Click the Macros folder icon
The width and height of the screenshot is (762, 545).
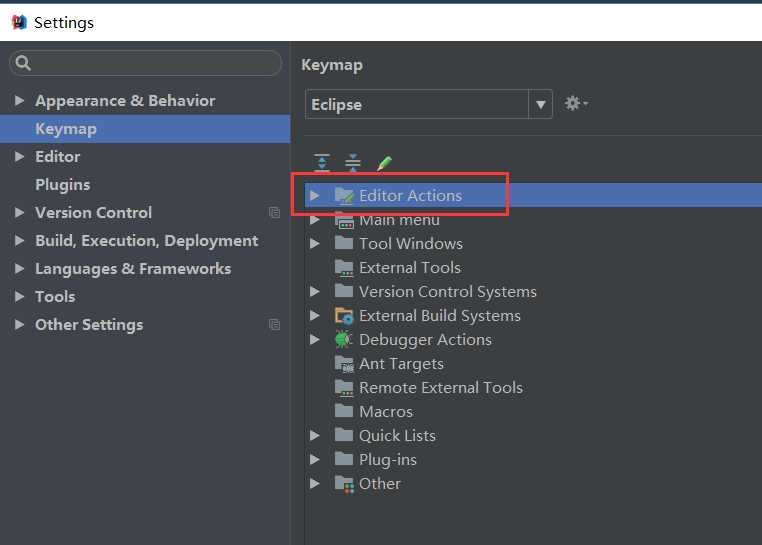coord(344,411)
